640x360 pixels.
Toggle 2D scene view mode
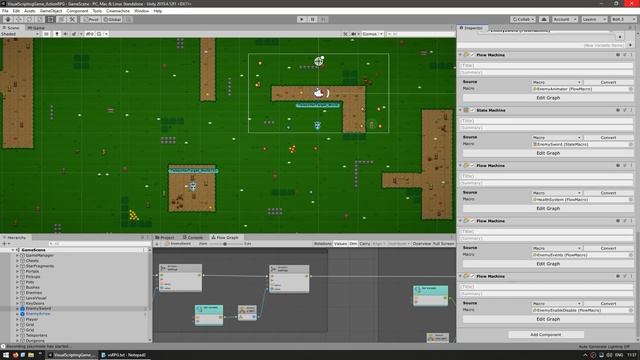pos(47,34)
